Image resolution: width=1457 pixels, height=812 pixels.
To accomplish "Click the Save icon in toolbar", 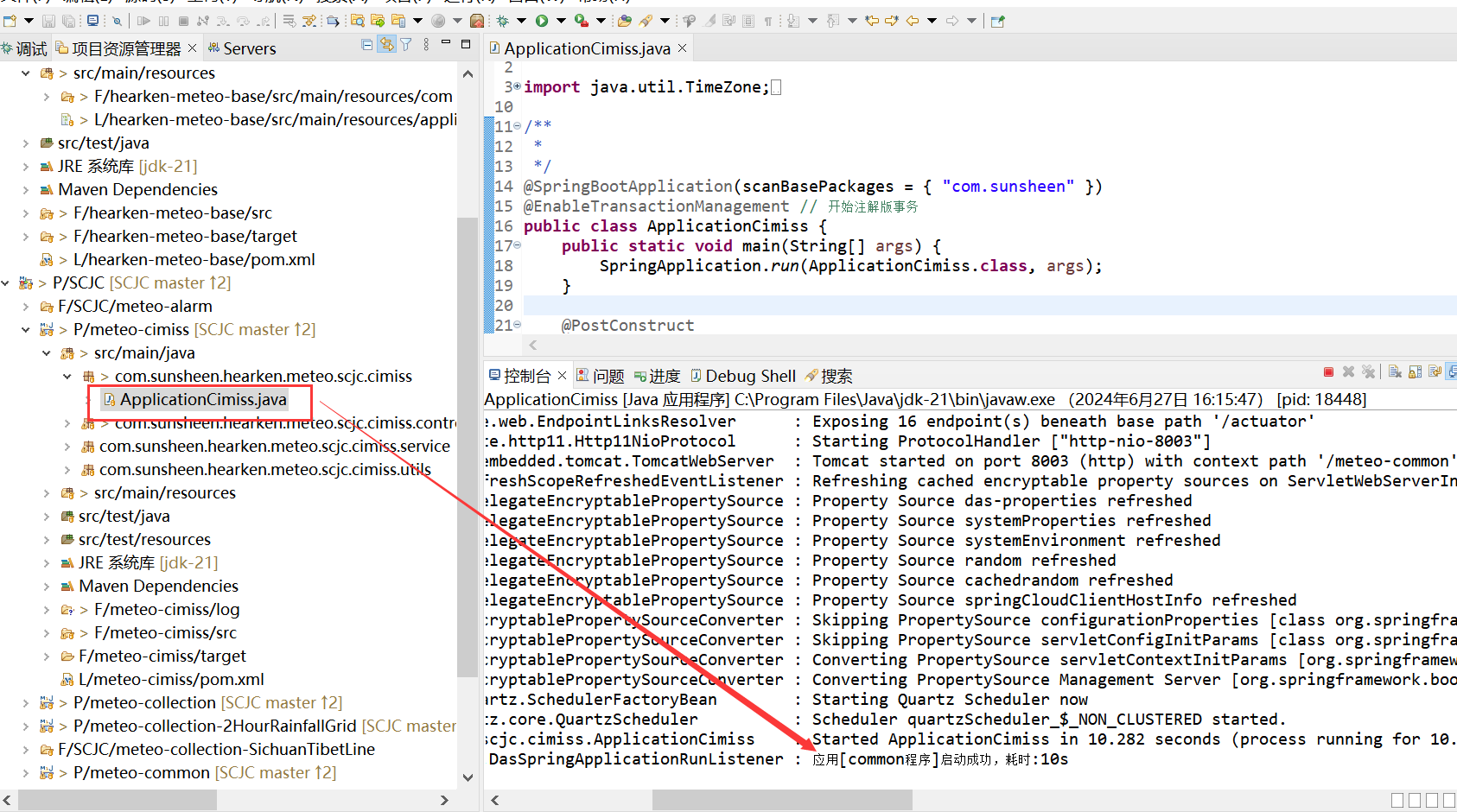I will click(48, 21).
